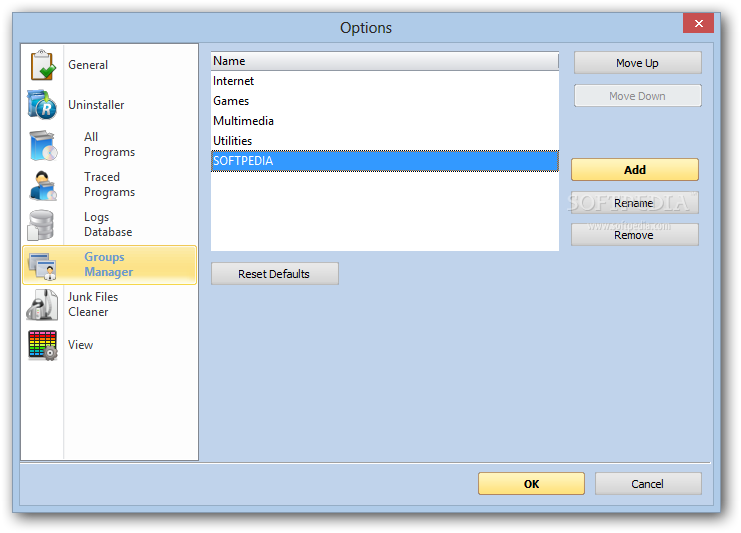Click the Move Down button
This screenshot has width=741, height=533.
click(638, 96)
